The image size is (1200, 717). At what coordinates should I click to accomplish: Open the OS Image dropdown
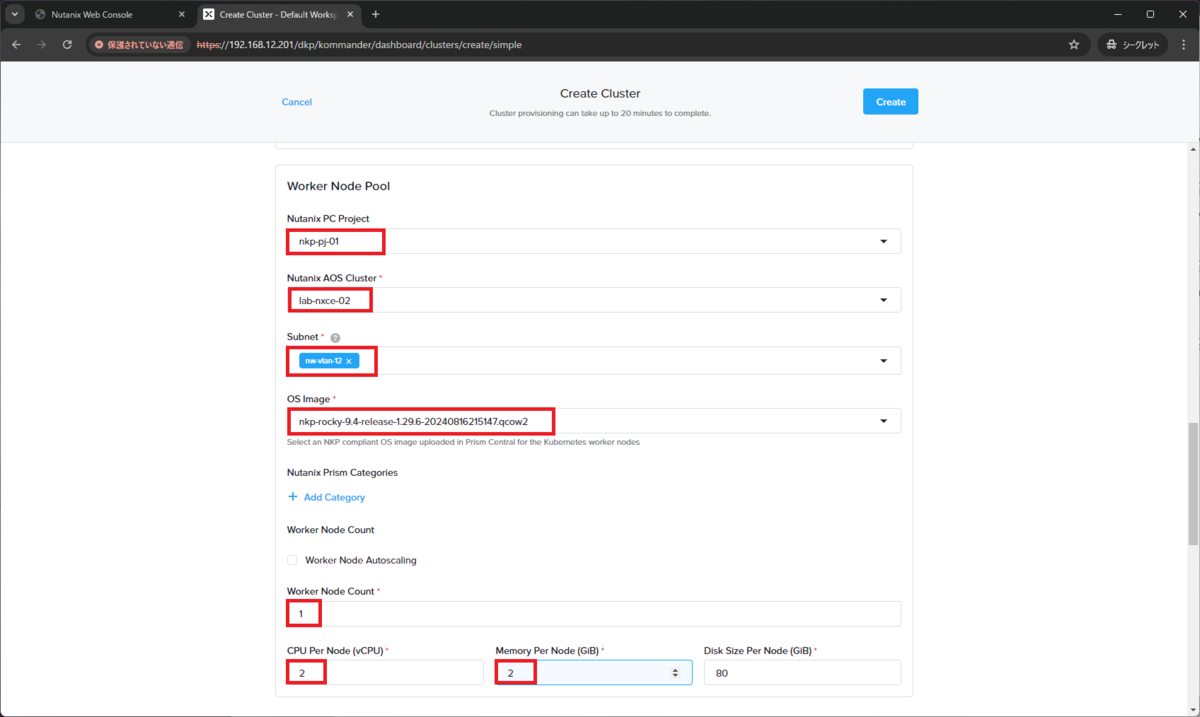594,421
